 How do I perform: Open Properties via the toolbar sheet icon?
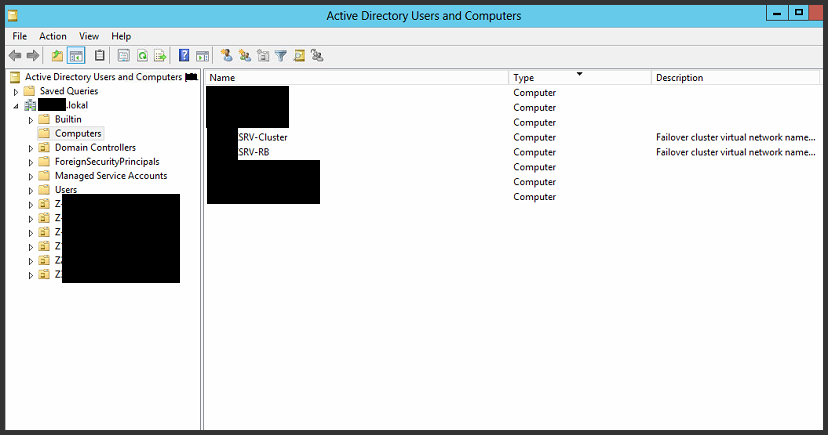pyautogui.click(x=124, y=55)
